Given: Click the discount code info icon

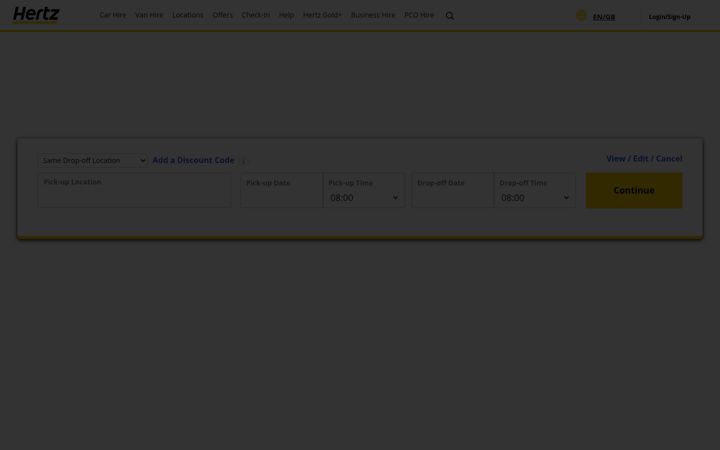Looking at the screenshot, I should click(x=243, y=161).
